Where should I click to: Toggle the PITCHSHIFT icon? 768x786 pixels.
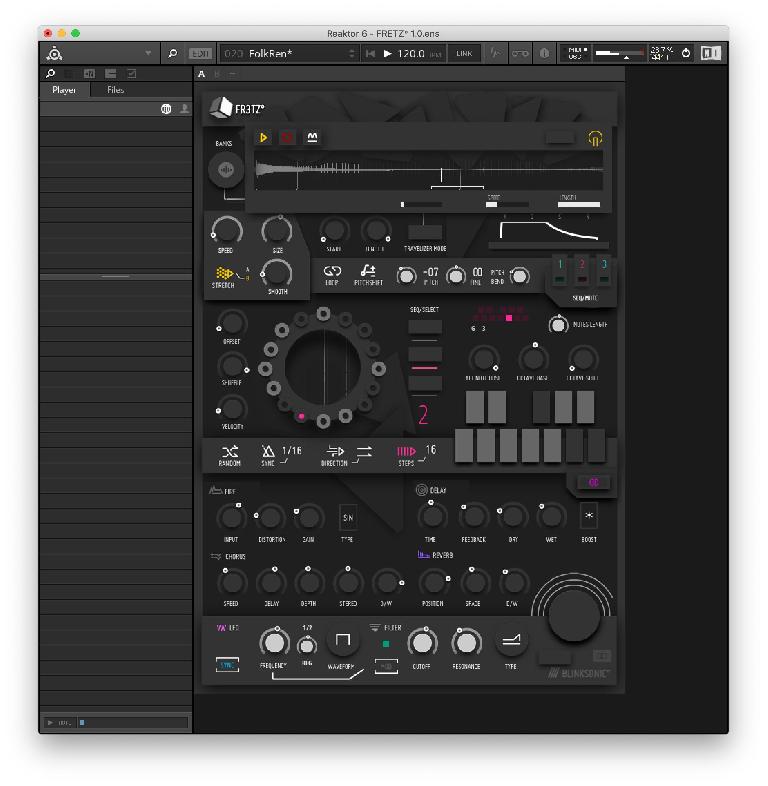pos(368,271)
